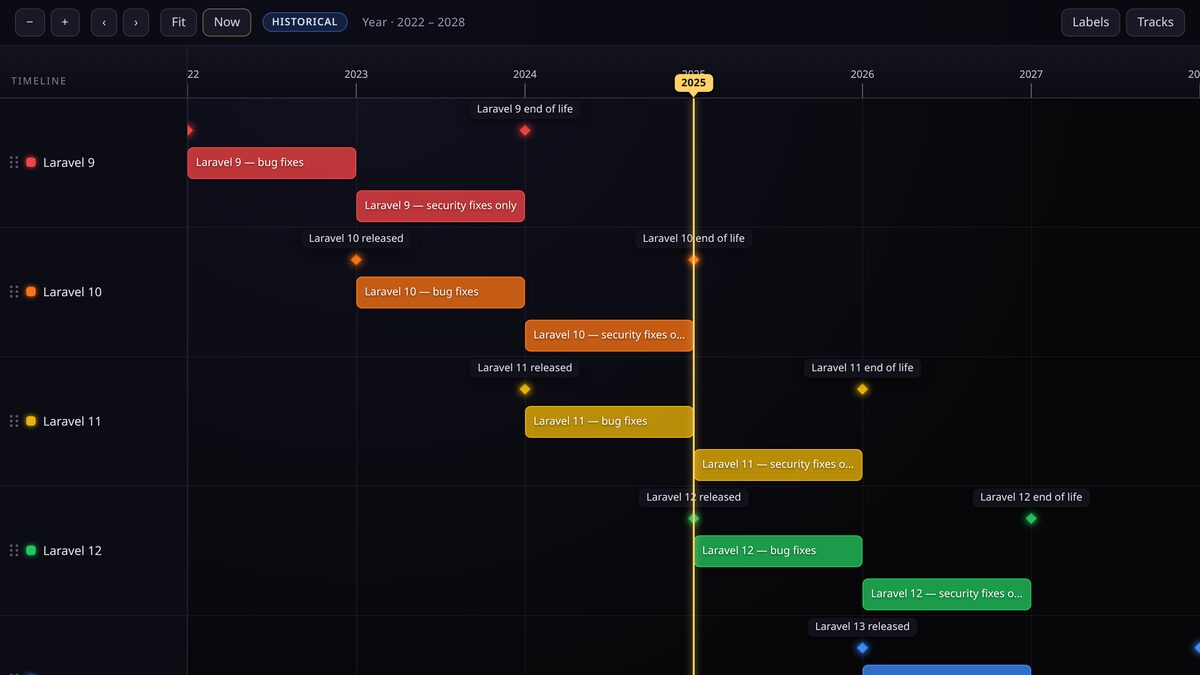Click the Laravel 12 end of life label
Viewport: 1200px width, 675px height.
coord(1031,497)
